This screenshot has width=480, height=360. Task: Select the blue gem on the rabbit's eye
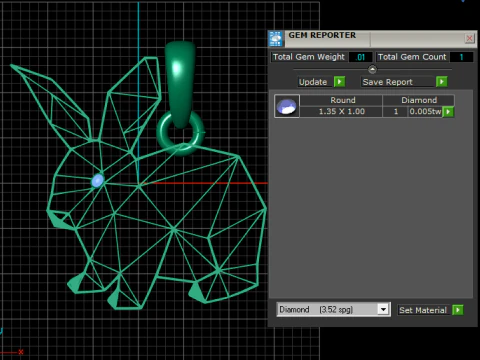click(x=97, y=180)
